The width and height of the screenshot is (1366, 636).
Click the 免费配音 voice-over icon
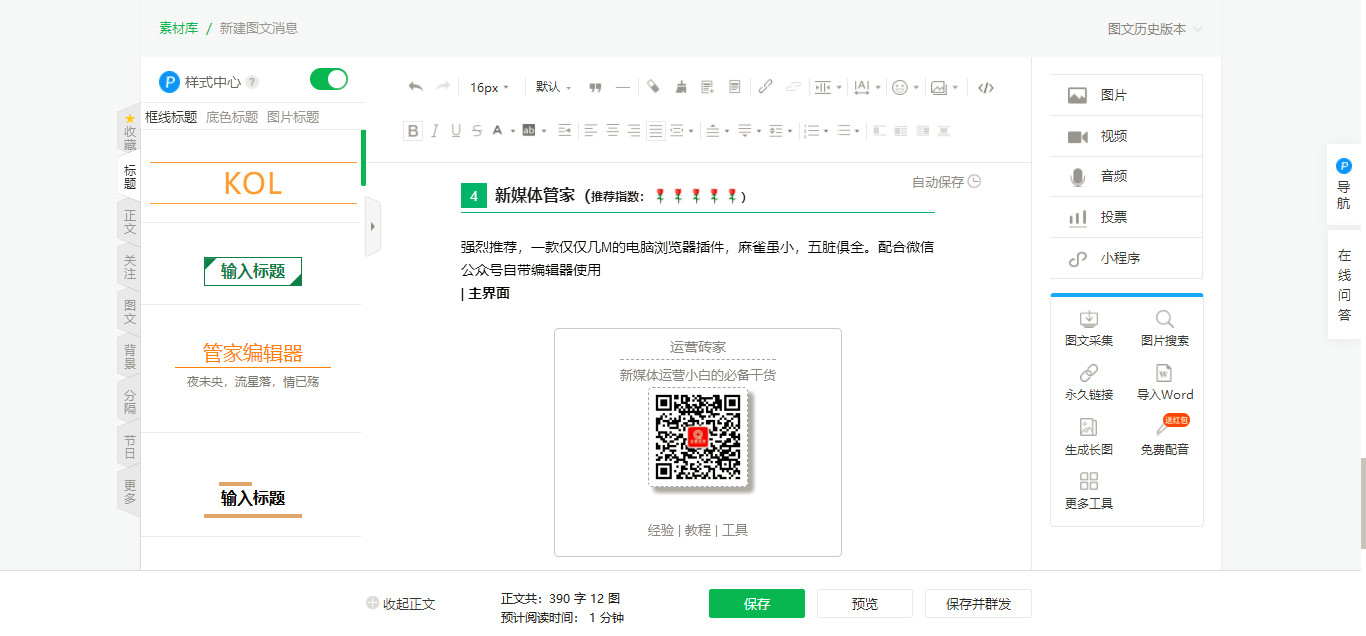pos(1164,435)
